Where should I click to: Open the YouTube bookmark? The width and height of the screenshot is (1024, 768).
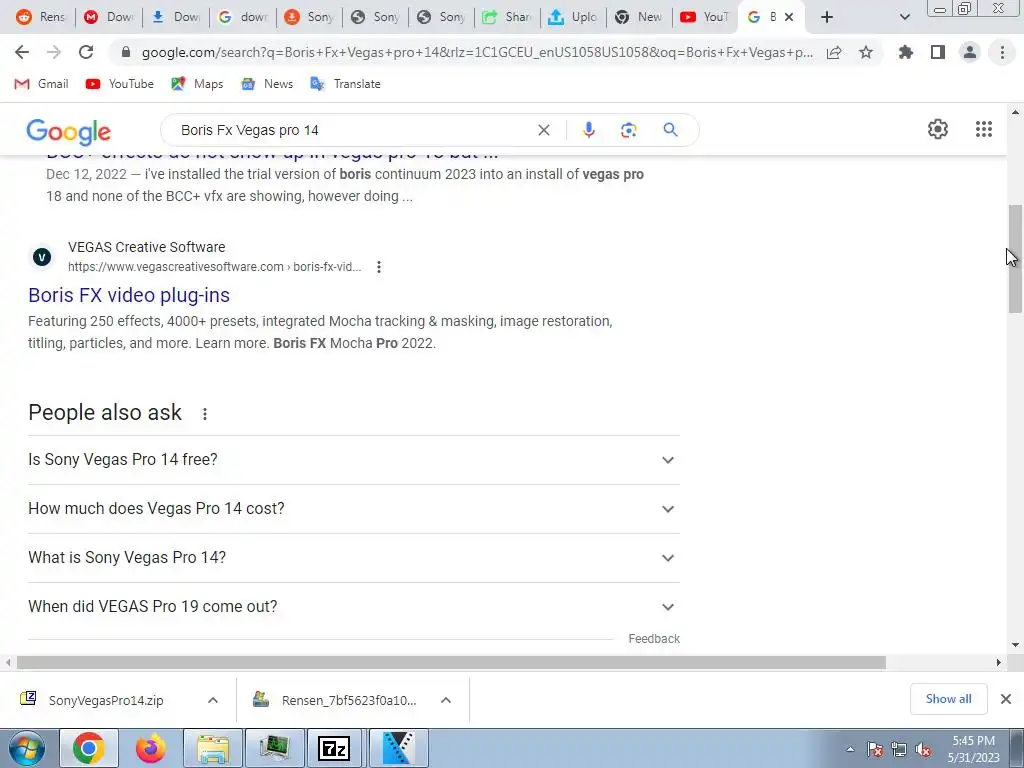120,84
